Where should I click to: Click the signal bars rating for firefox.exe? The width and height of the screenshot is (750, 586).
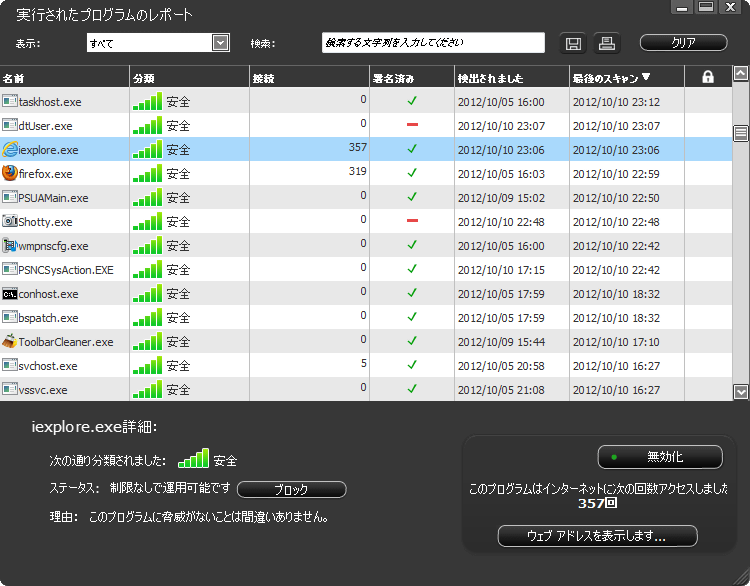click(147, 173)
